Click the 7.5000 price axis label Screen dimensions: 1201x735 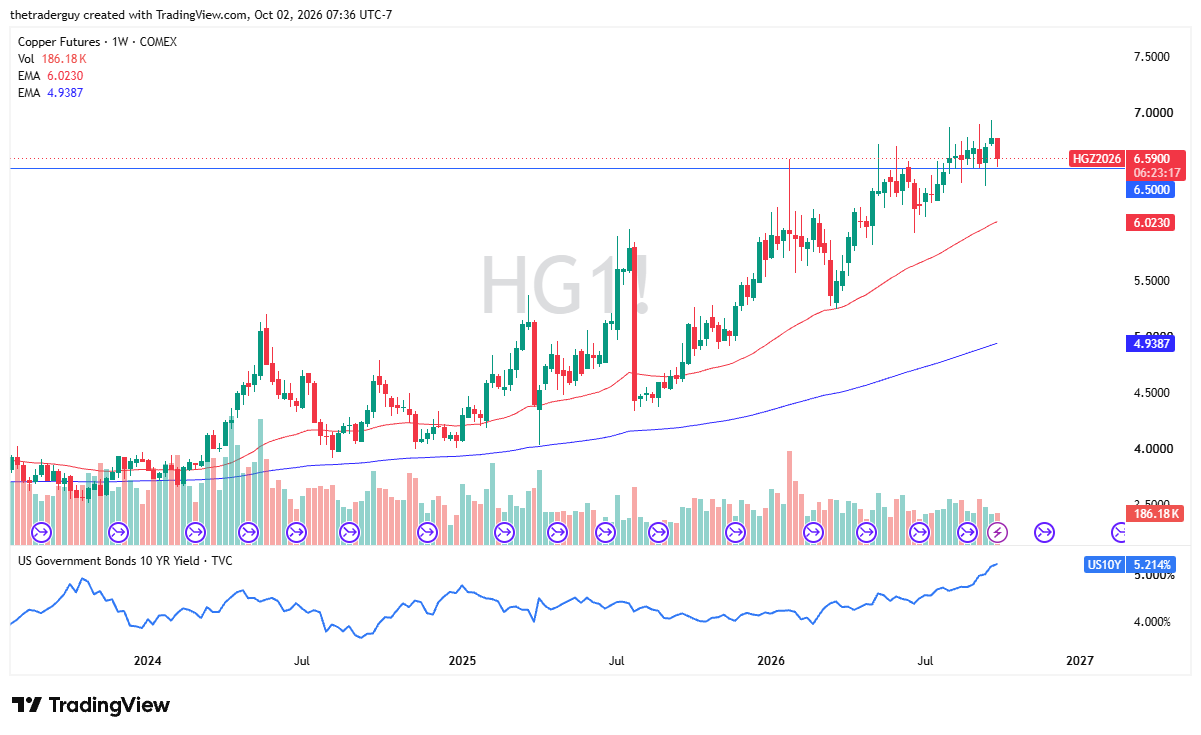pos(1153,57)
